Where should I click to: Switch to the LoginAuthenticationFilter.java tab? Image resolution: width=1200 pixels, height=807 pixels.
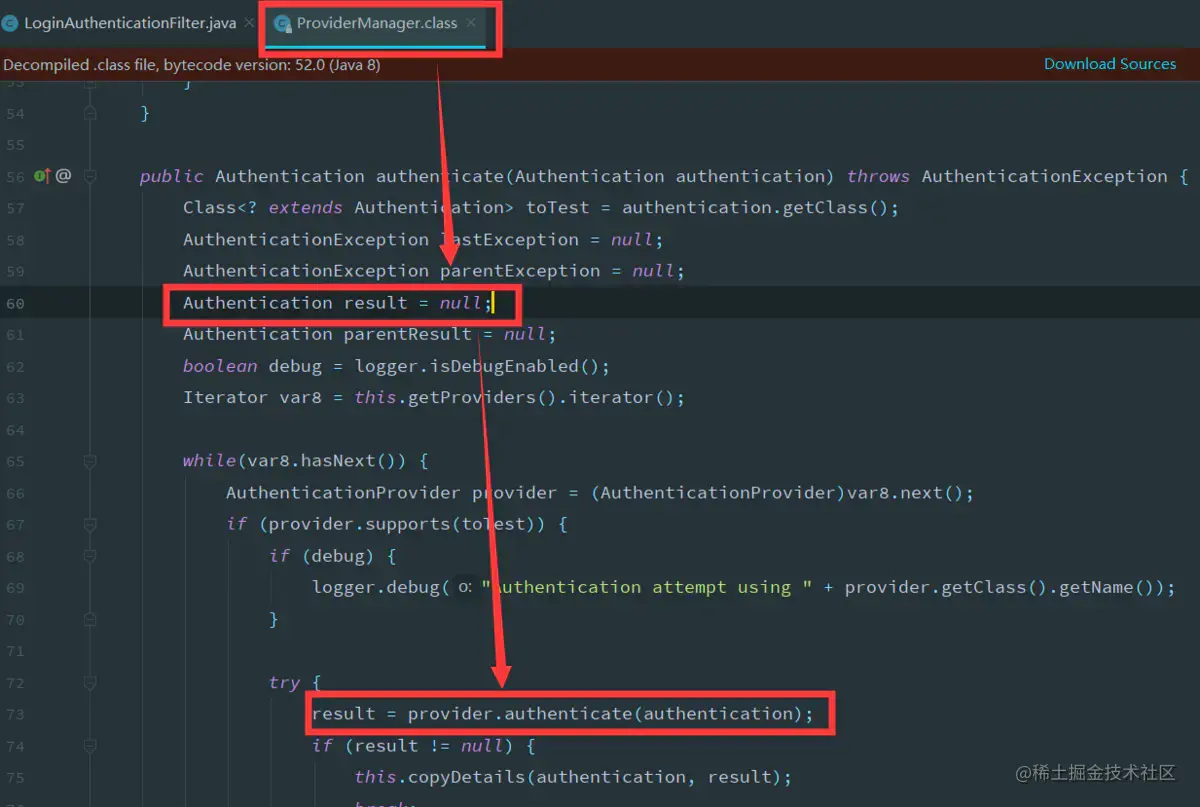click(130, 23)
